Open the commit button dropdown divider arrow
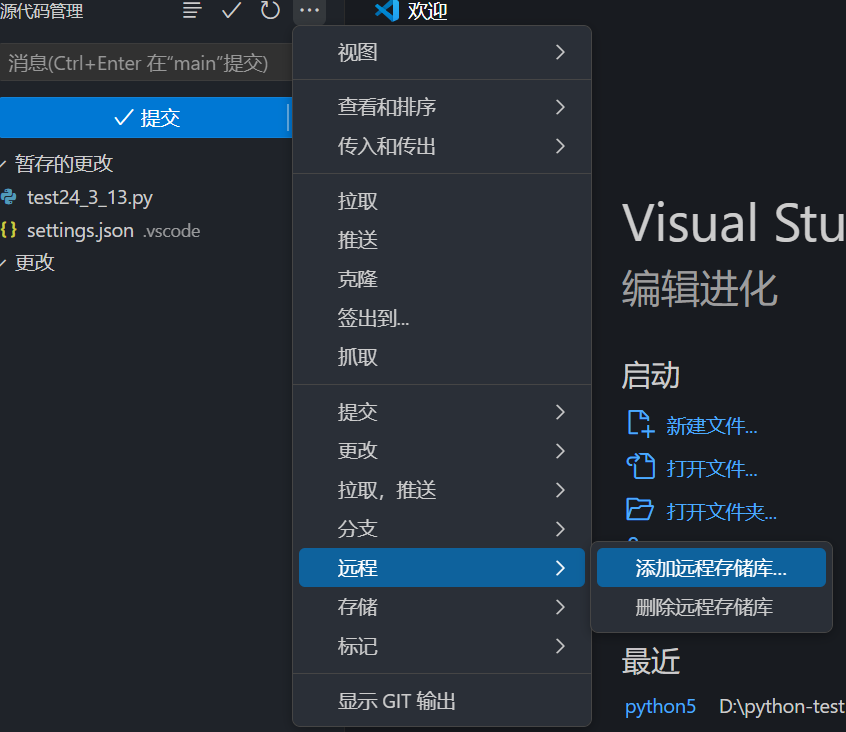This screenshot has width=846, height=732. 289,118
